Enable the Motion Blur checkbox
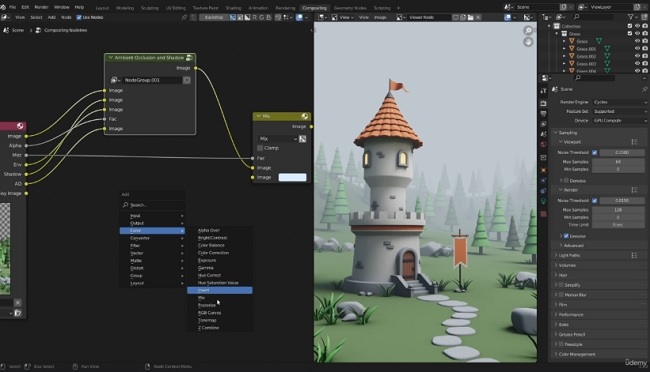The image size is (650, 372). coord(561,295)
